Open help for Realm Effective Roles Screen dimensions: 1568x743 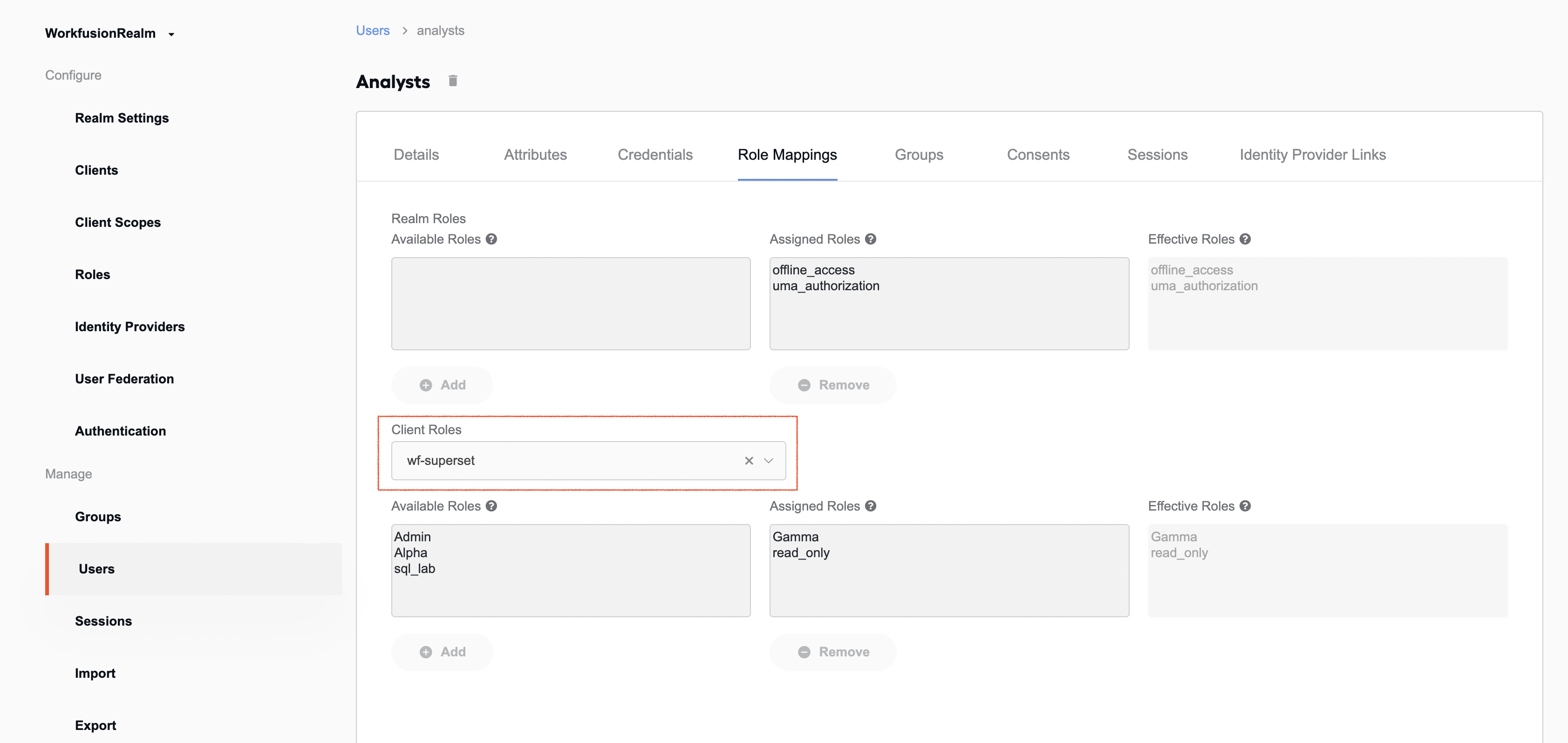(x=1245, y=239)
